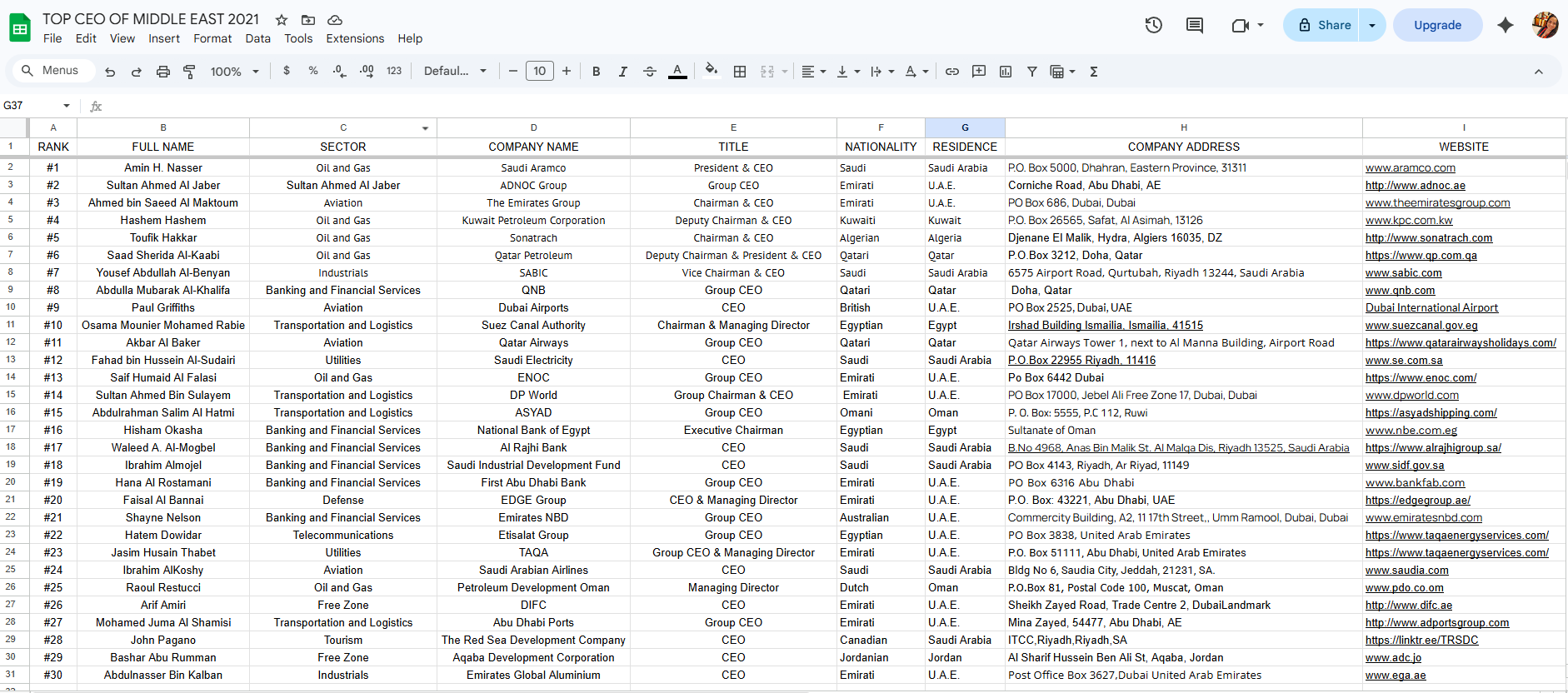Click the Upgrade button
This screenshot has height=693, width=1568.
pos(1437,25)
